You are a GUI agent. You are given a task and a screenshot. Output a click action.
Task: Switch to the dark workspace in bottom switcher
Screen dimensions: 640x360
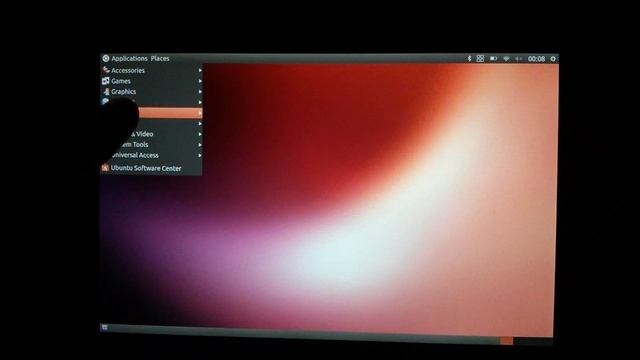tap(533, 341)
